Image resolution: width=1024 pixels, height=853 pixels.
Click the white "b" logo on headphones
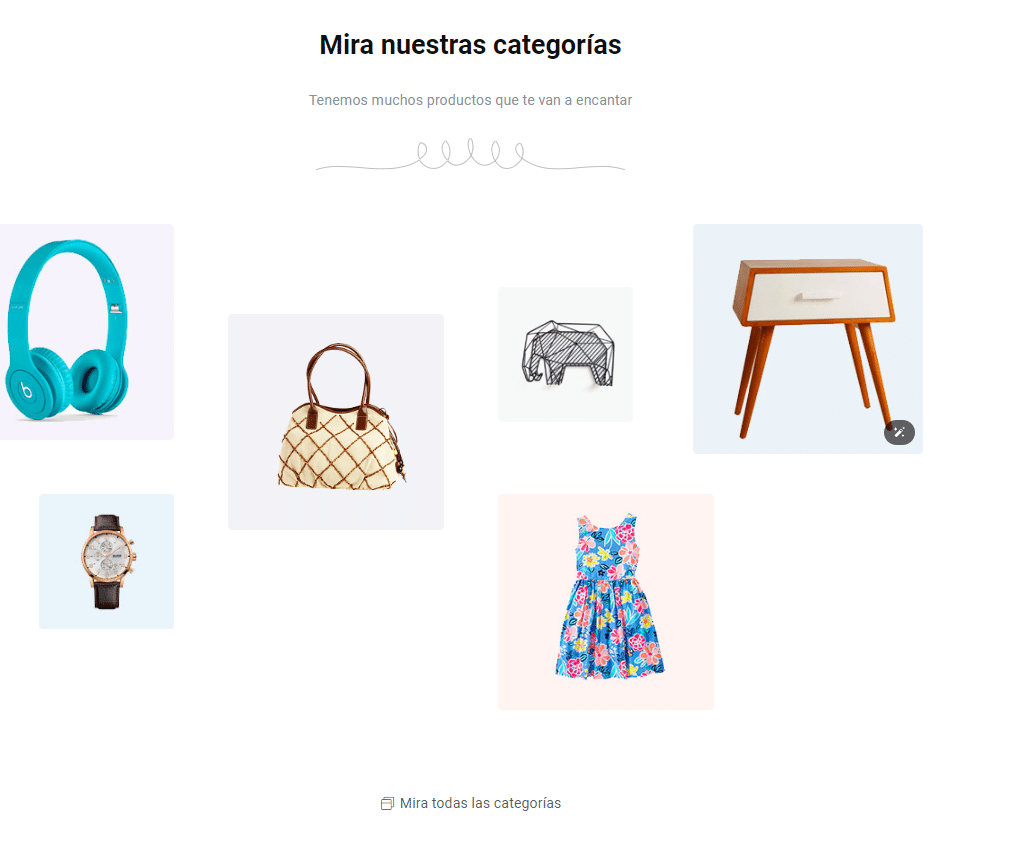point(26,390)
